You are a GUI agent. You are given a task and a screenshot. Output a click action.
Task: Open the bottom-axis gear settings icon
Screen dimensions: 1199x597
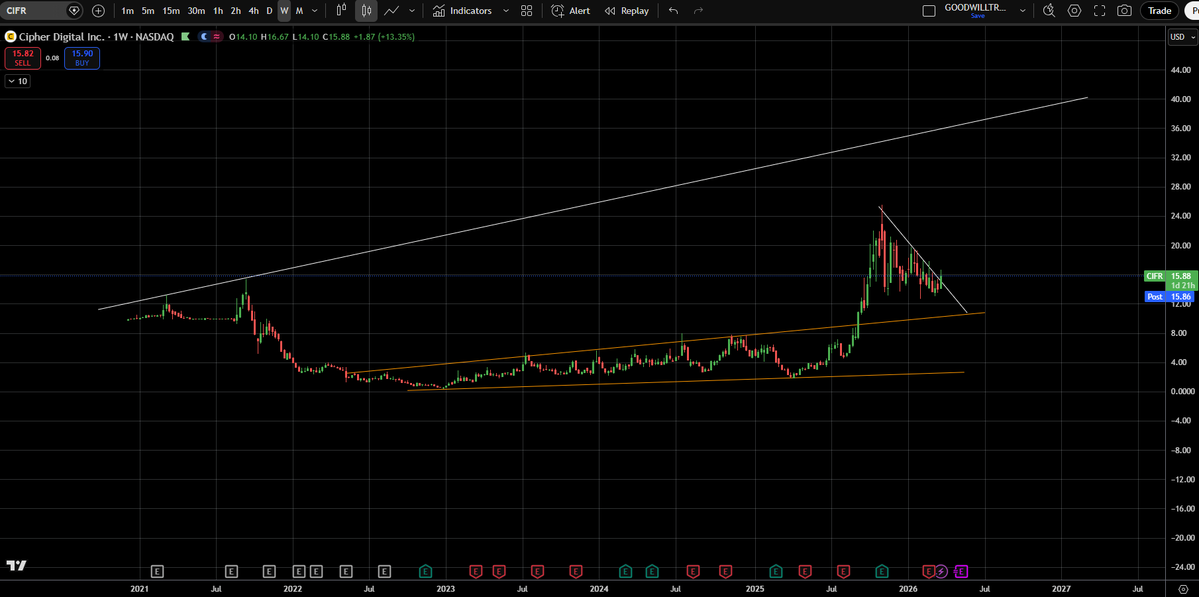pyautogui.click(x=1183, y=589)
